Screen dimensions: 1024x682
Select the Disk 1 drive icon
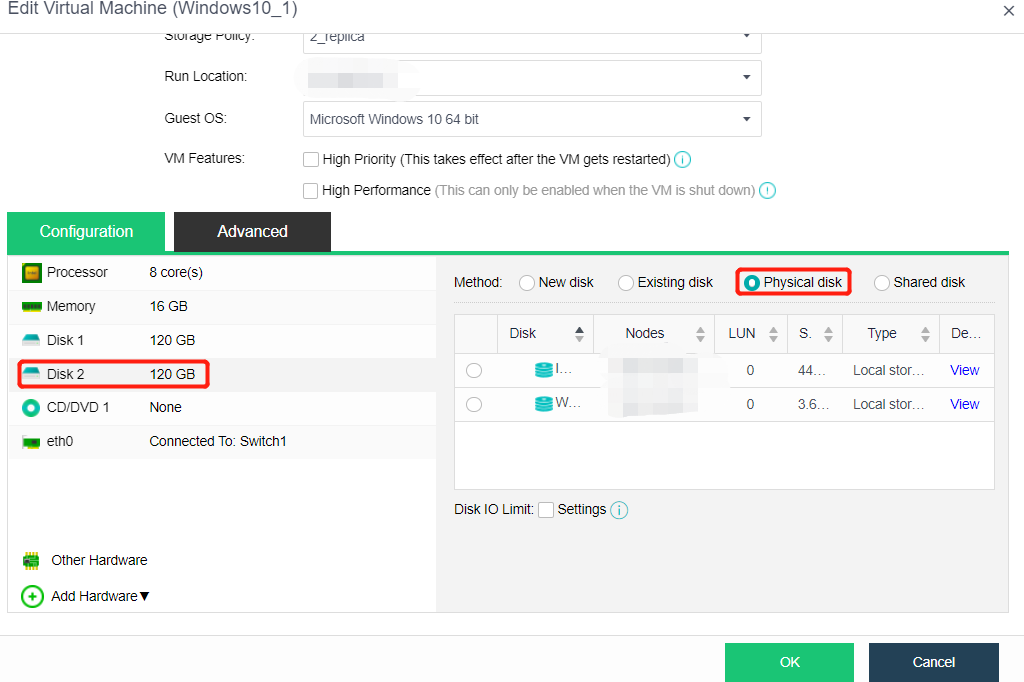pyautogui.click(x=32, y=340)
